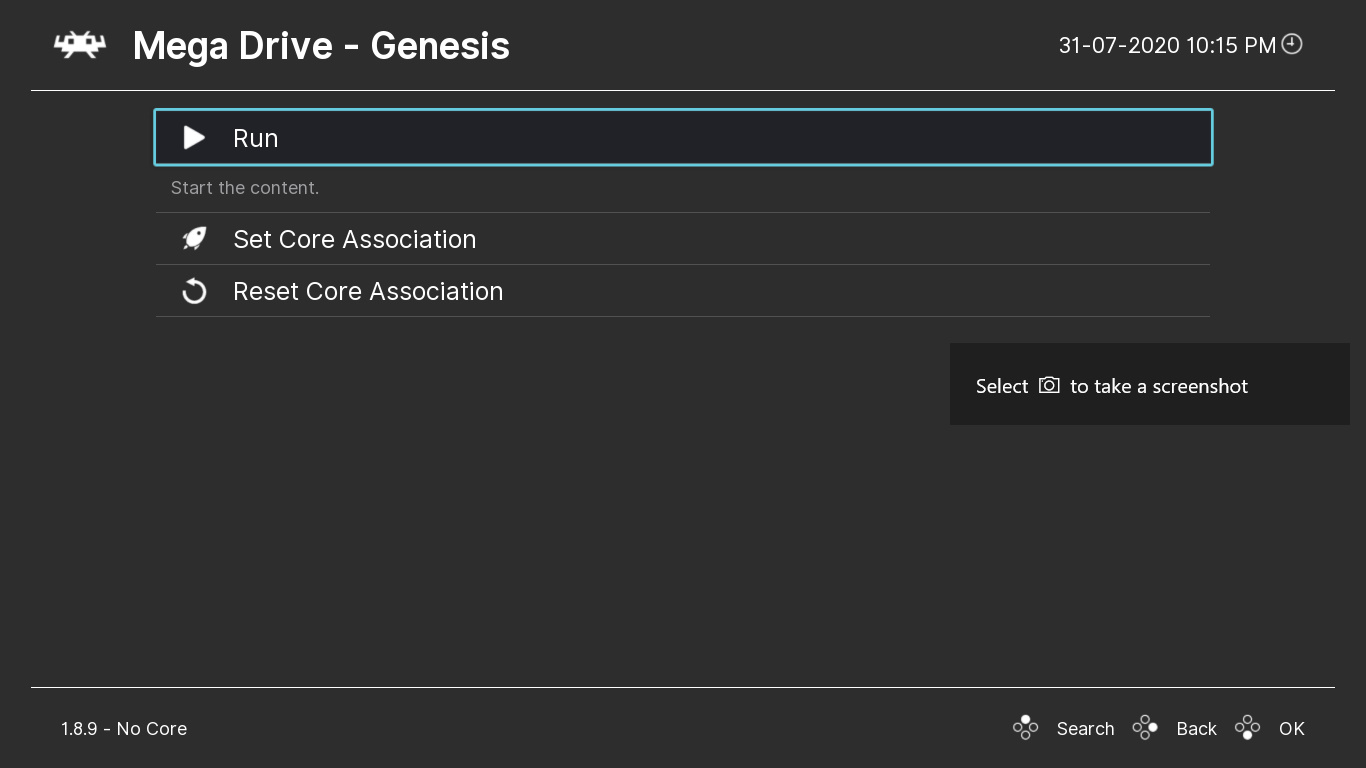
Task: Click the Back gamepad button icon
Action: click(x=1145, y=728)
